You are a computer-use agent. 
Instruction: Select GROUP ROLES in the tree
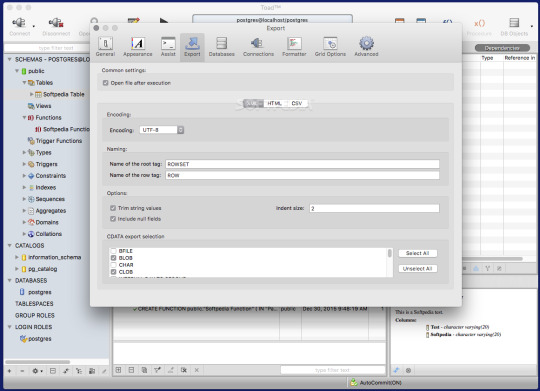[x=35, y=315]
